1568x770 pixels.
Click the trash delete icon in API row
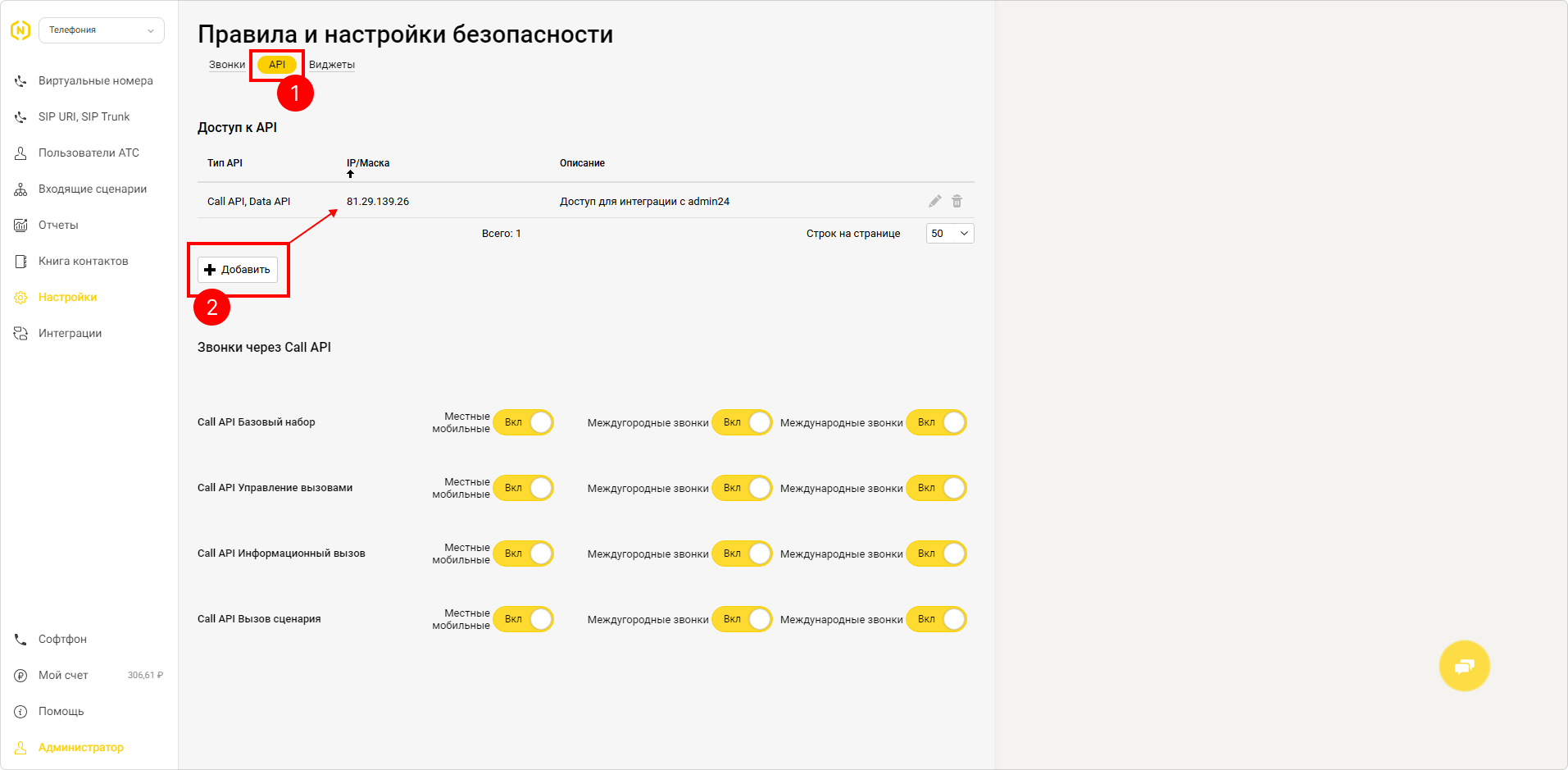point(957,202)
